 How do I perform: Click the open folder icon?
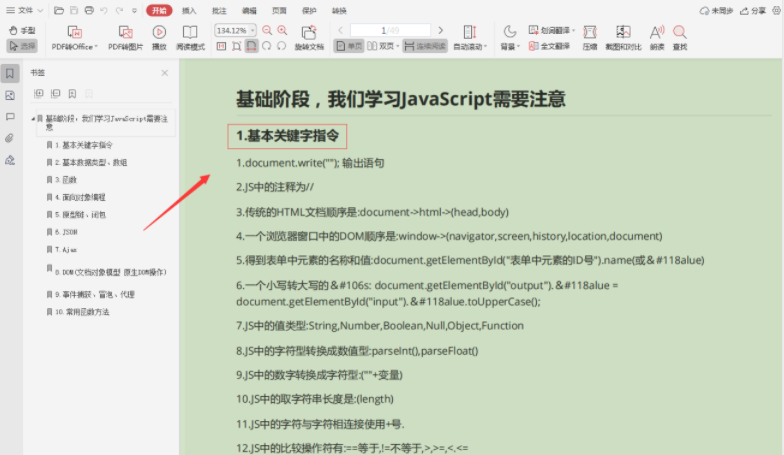58,10
